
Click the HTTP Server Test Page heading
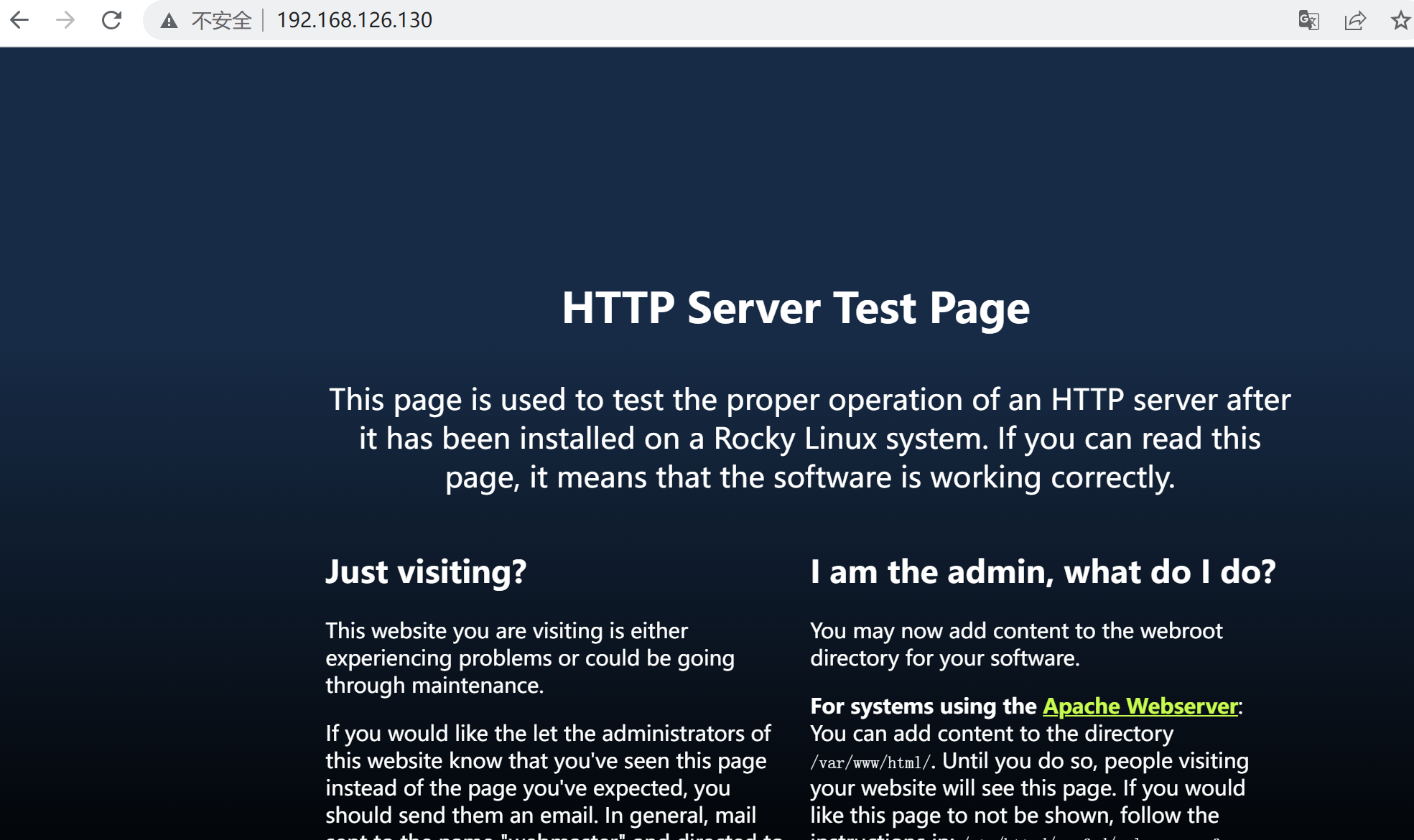(796, 308)
